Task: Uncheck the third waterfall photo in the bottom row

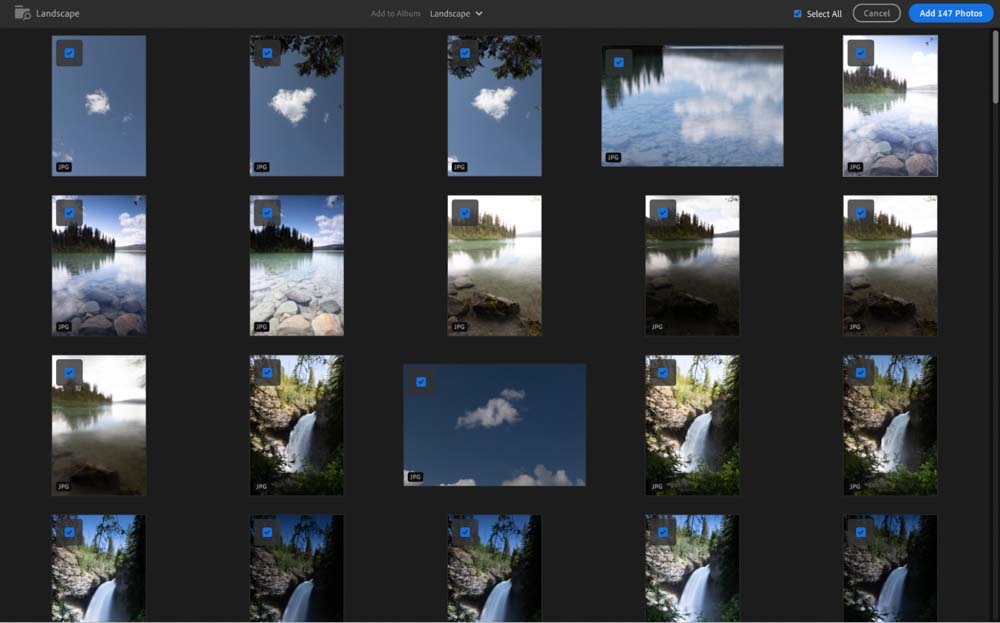Action: [465, 532]
